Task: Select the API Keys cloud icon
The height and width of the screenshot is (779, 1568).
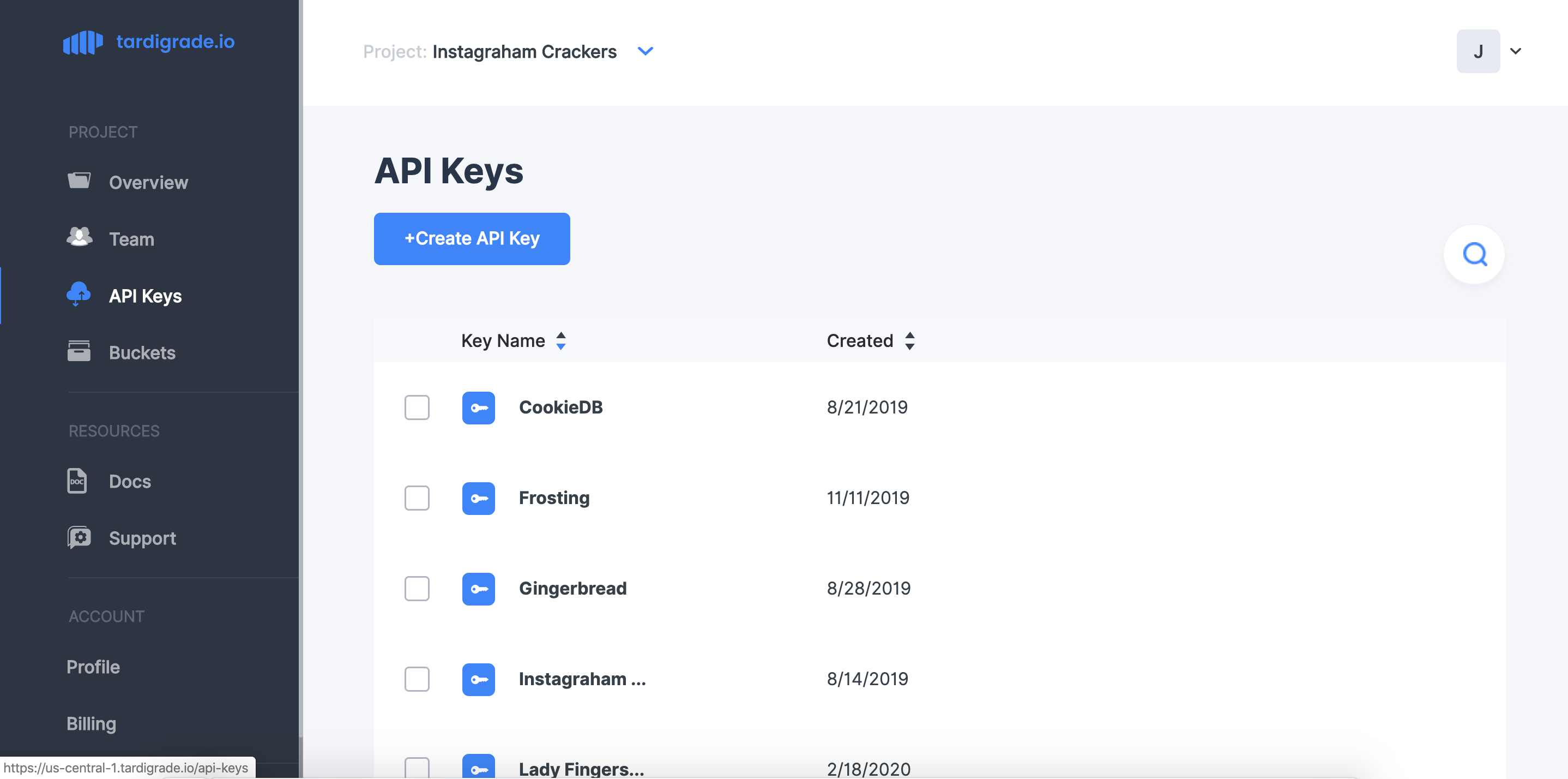Action: tap(77, 295)
